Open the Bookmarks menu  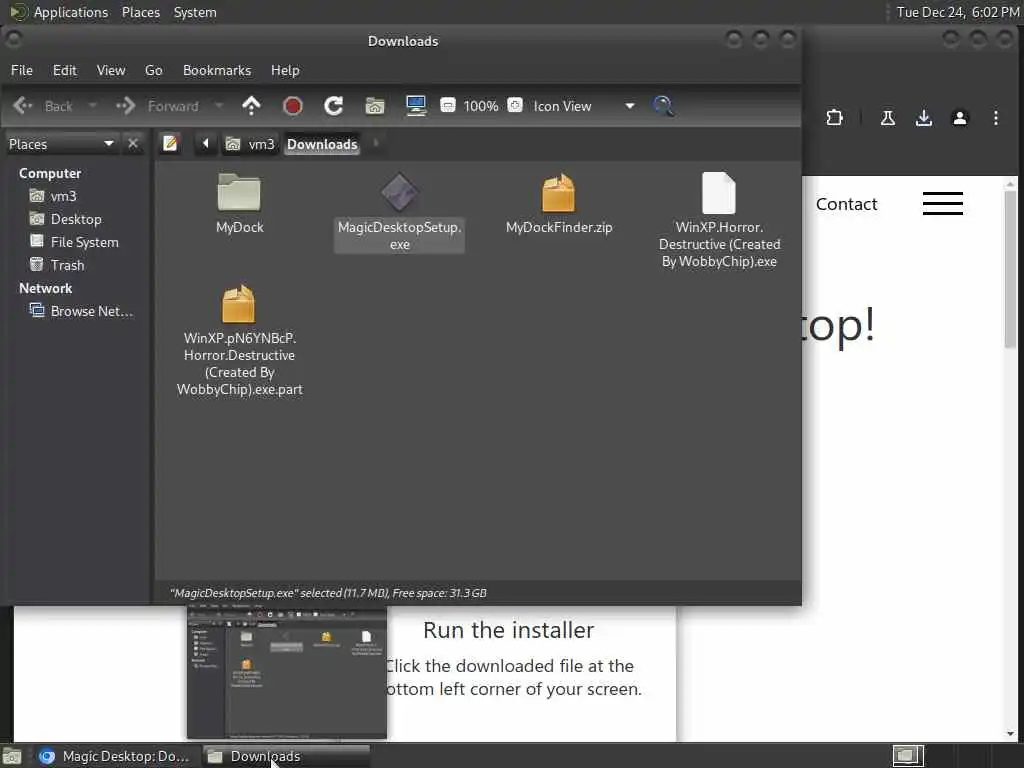coord(217,70)
